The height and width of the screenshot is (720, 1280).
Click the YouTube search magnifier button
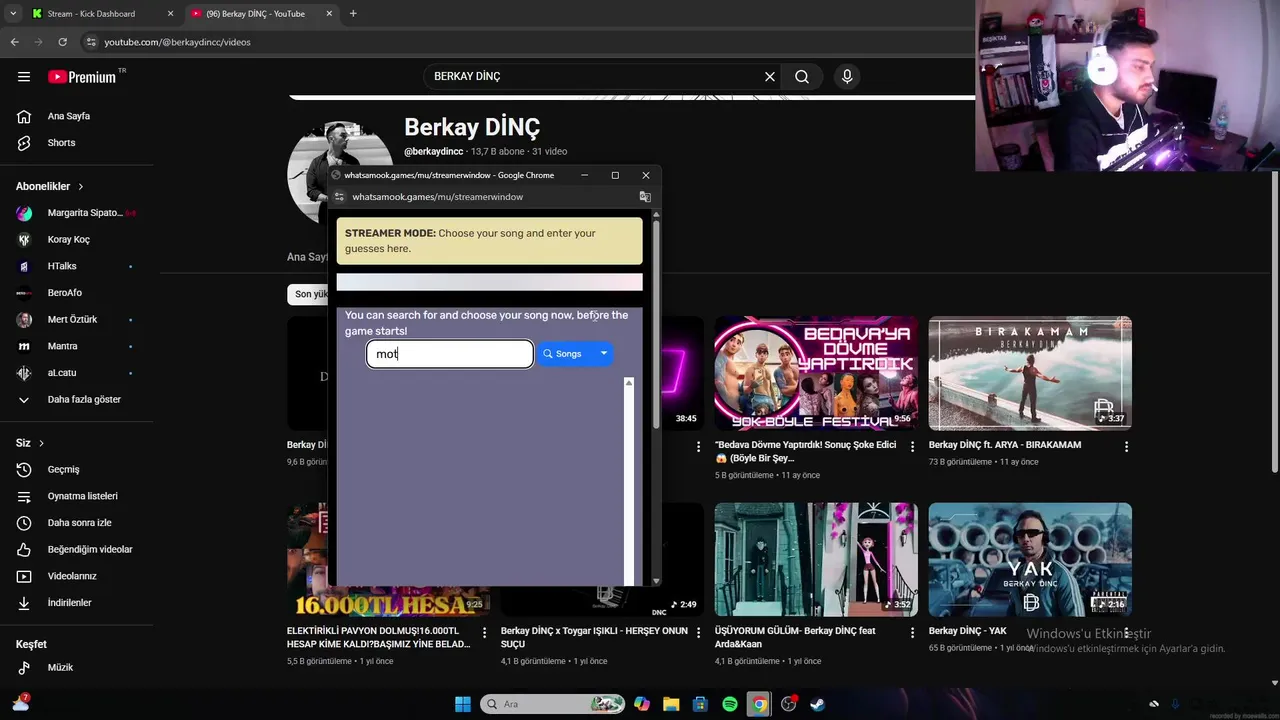pos(802,76)
